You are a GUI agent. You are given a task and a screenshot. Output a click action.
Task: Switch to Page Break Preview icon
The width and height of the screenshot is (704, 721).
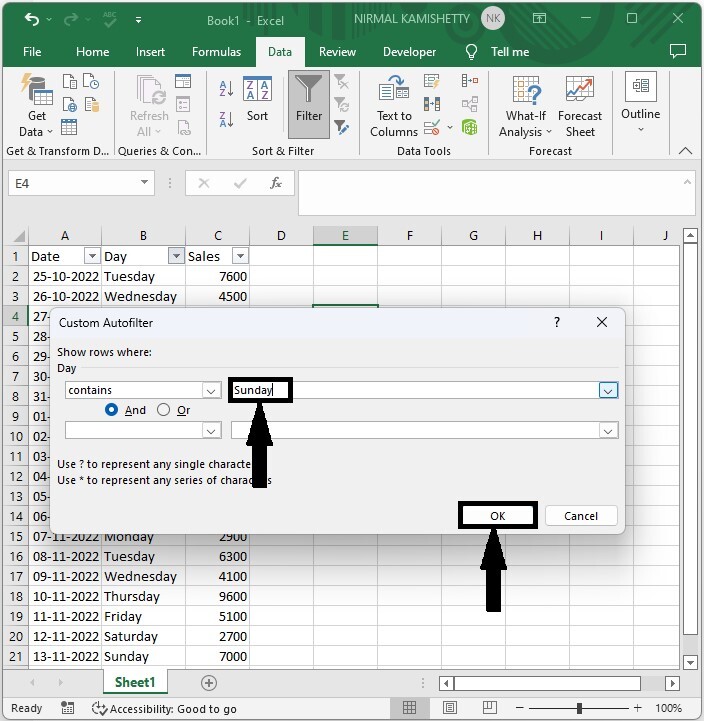click(x=489, y=708)
